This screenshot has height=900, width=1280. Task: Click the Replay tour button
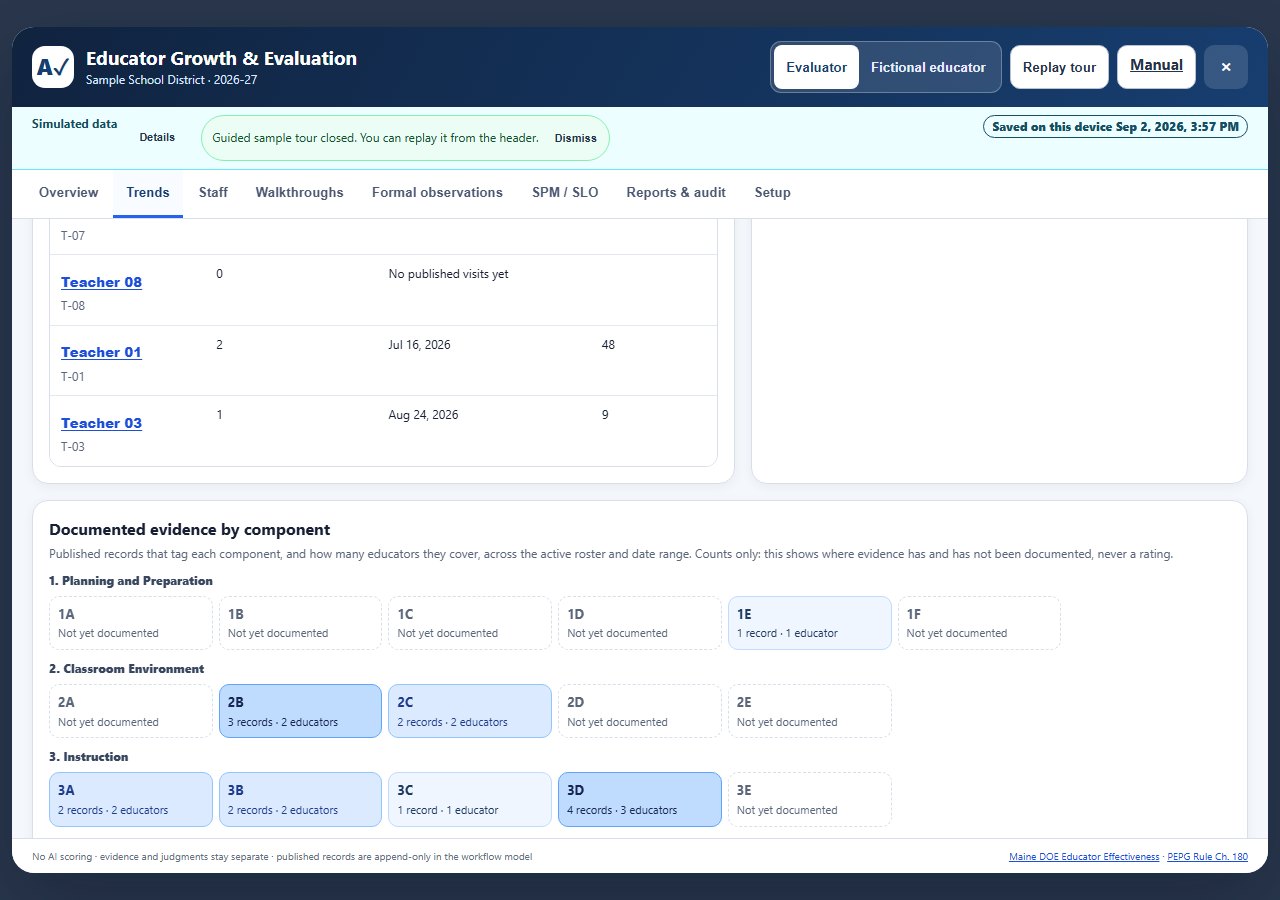pos(1059,67)
